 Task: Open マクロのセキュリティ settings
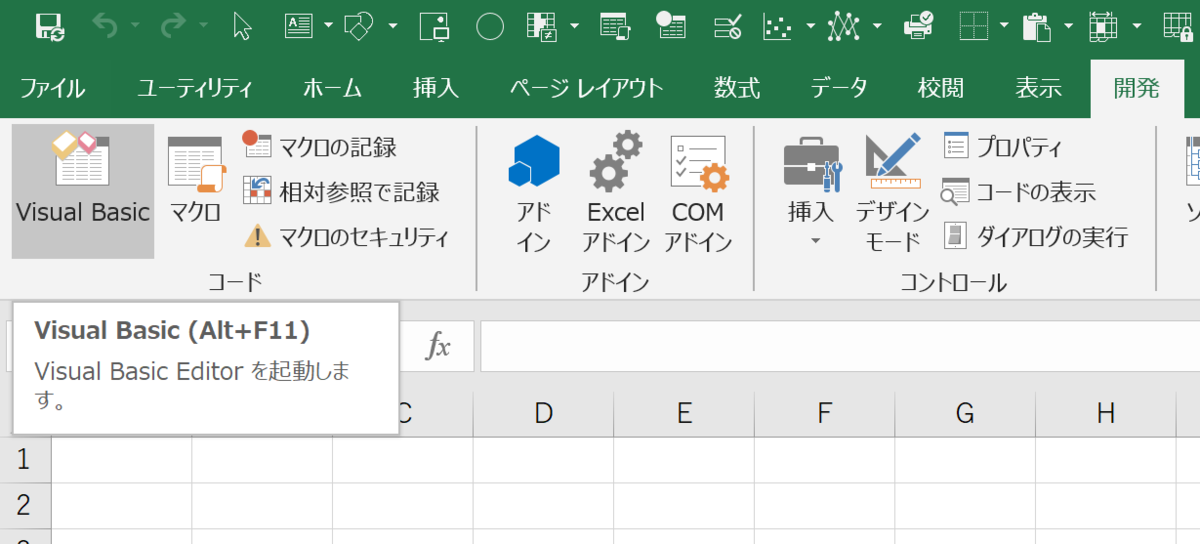point(347,237)
